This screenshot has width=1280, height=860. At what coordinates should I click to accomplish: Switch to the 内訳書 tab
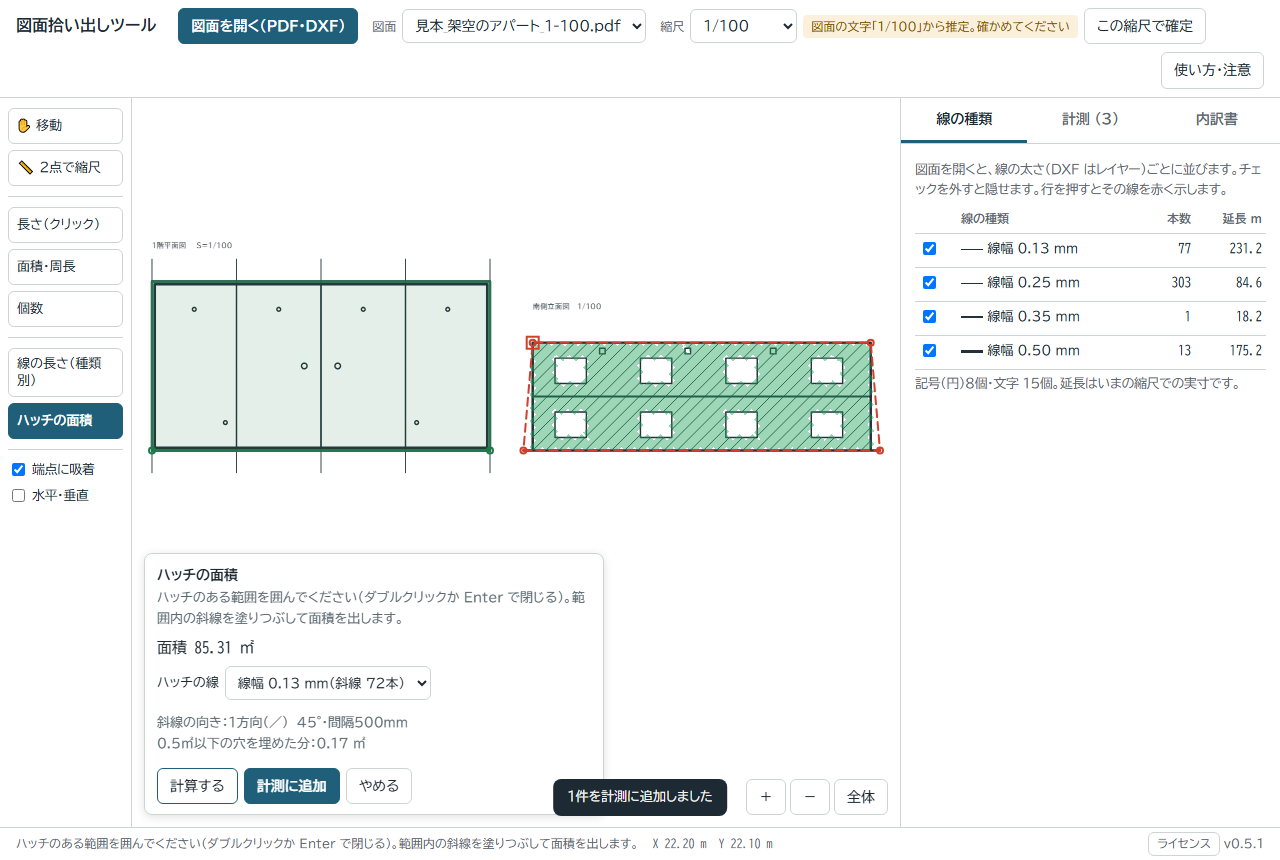pos(1216,120)
